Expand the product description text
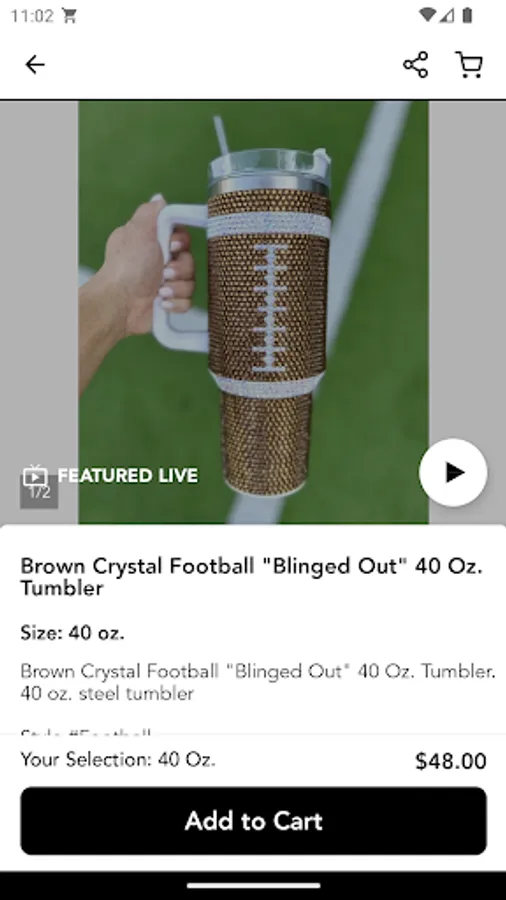This screenshot has height=900, width=506. coord(258,682)
